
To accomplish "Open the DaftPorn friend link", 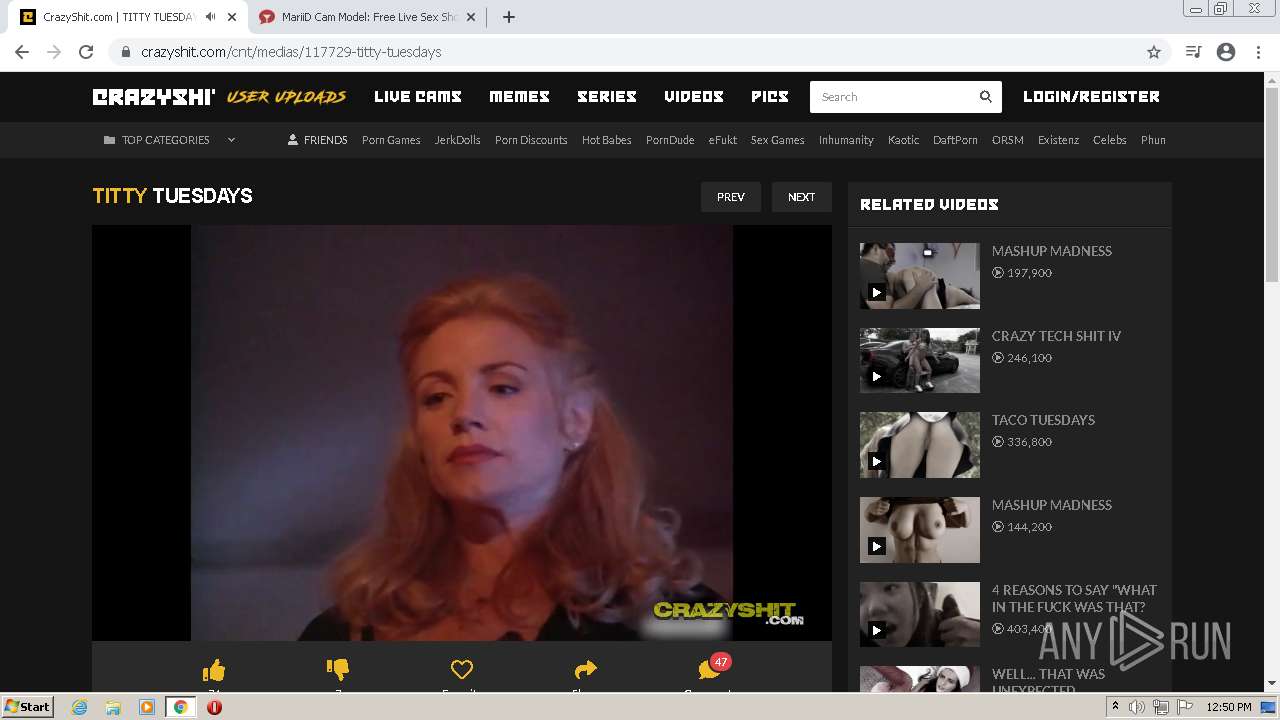I will pos(955,140).
